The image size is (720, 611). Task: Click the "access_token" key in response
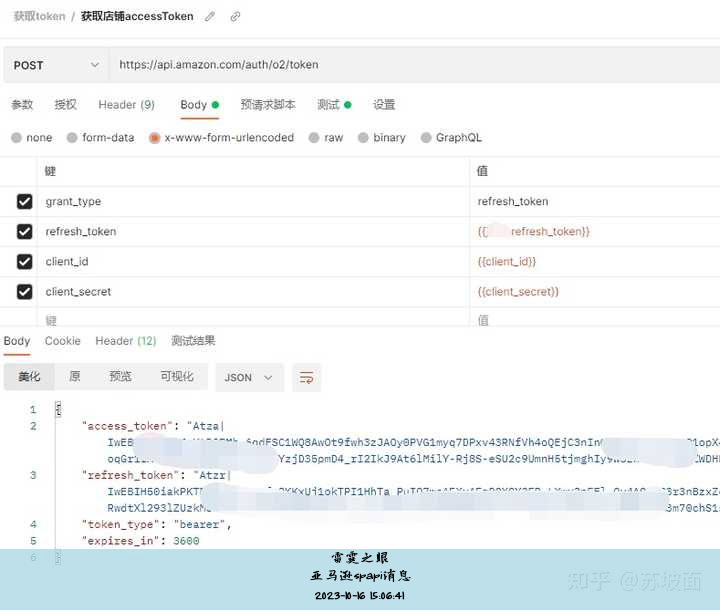tap(127, 426)
